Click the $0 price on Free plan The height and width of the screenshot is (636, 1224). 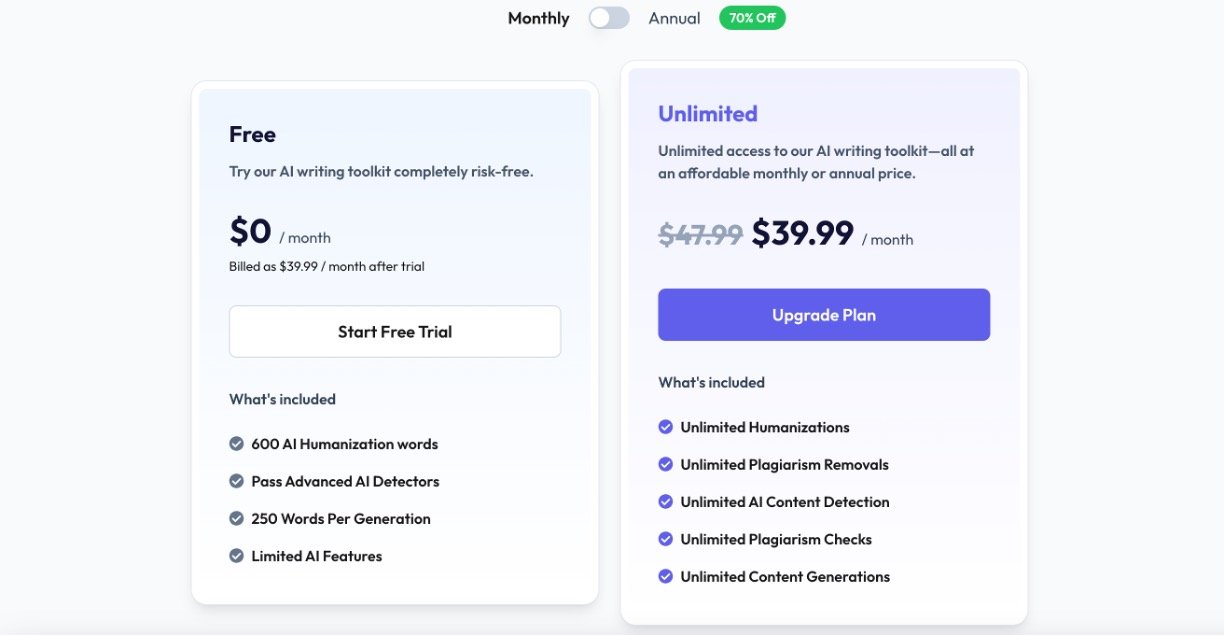tap(250, 232)
